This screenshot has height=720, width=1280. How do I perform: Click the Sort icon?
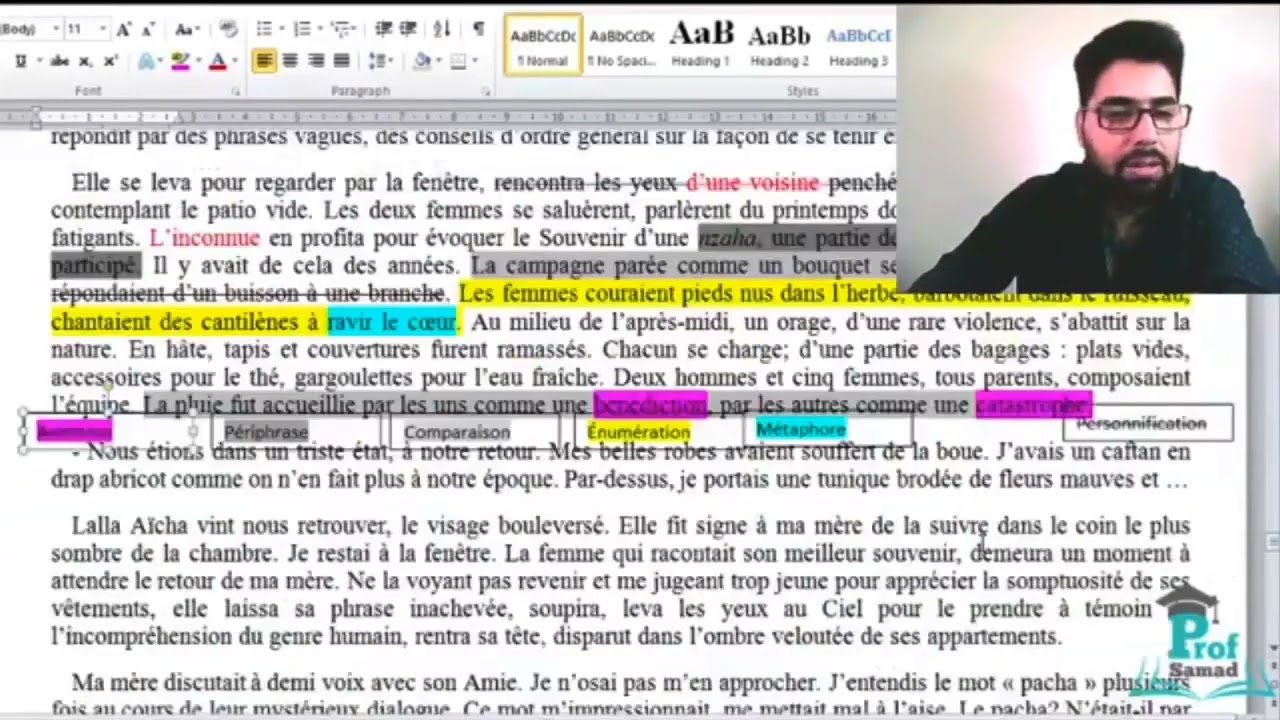click(443, 29)
